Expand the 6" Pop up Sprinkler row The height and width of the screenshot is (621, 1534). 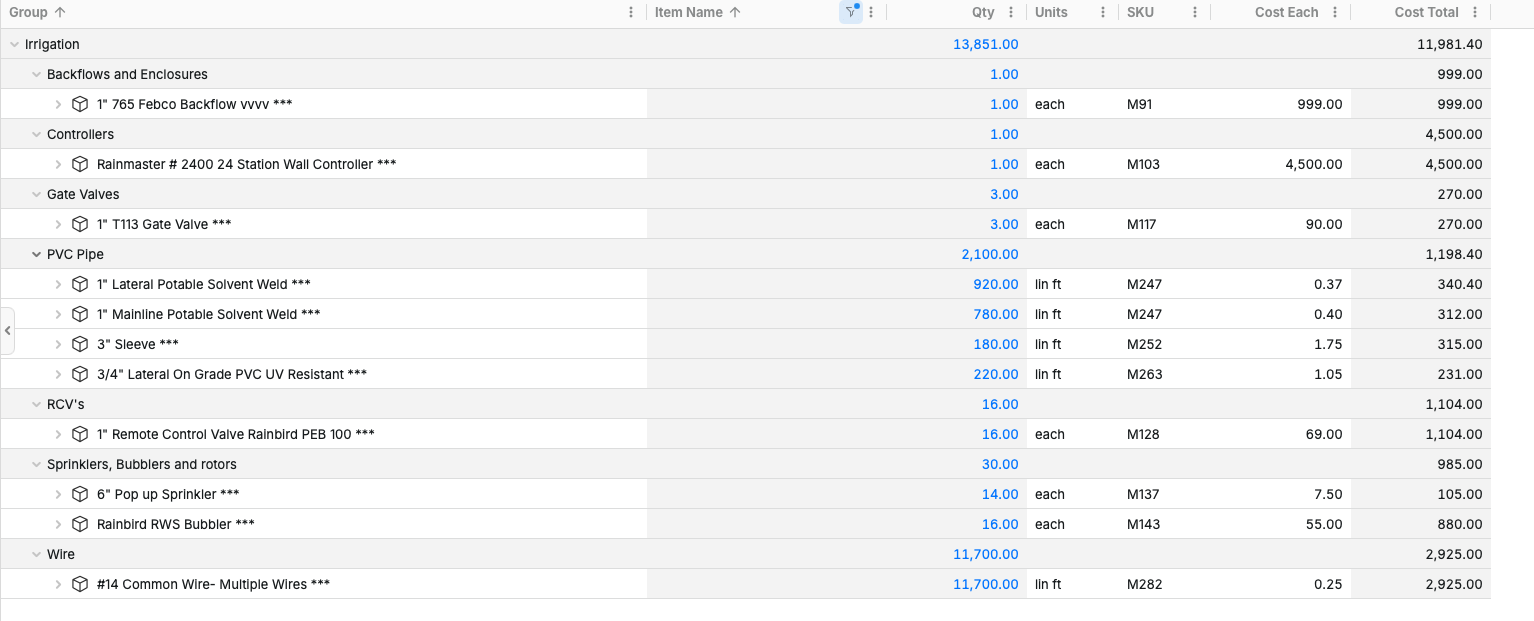pyautogui.click(x=58, y=494)
